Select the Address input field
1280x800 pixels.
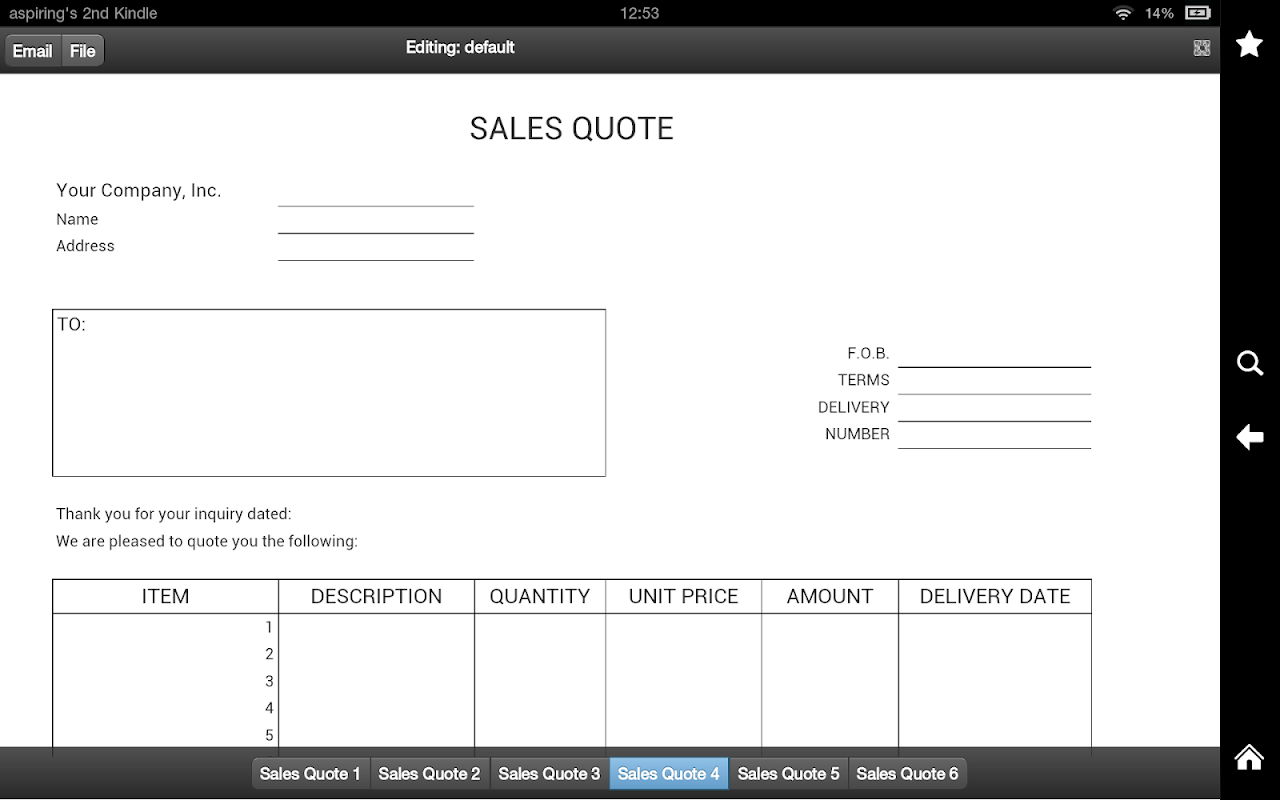tap(376, 247)
